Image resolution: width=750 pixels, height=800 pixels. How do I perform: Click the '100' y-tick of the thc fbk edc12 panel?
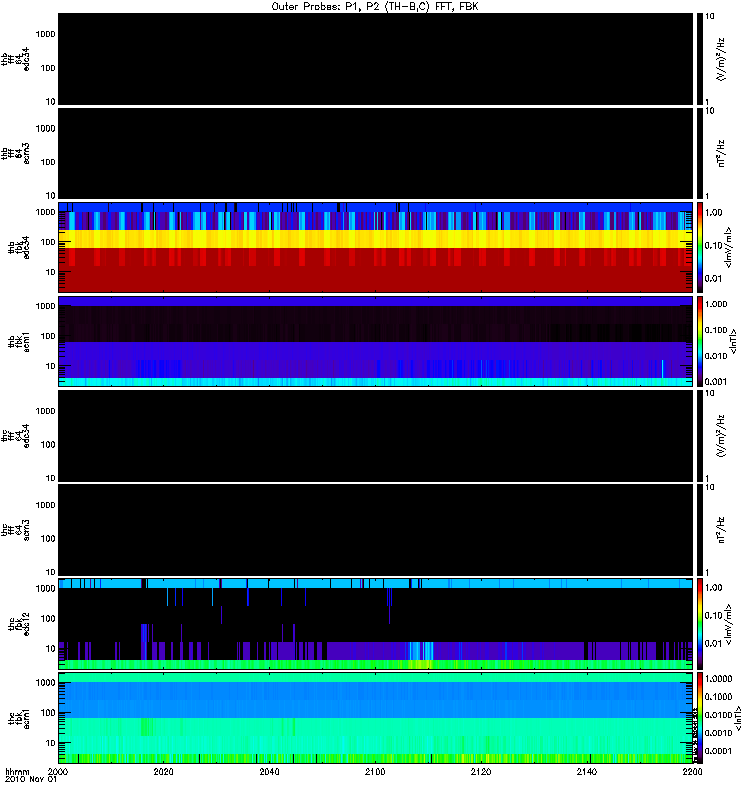click(48, 619)
